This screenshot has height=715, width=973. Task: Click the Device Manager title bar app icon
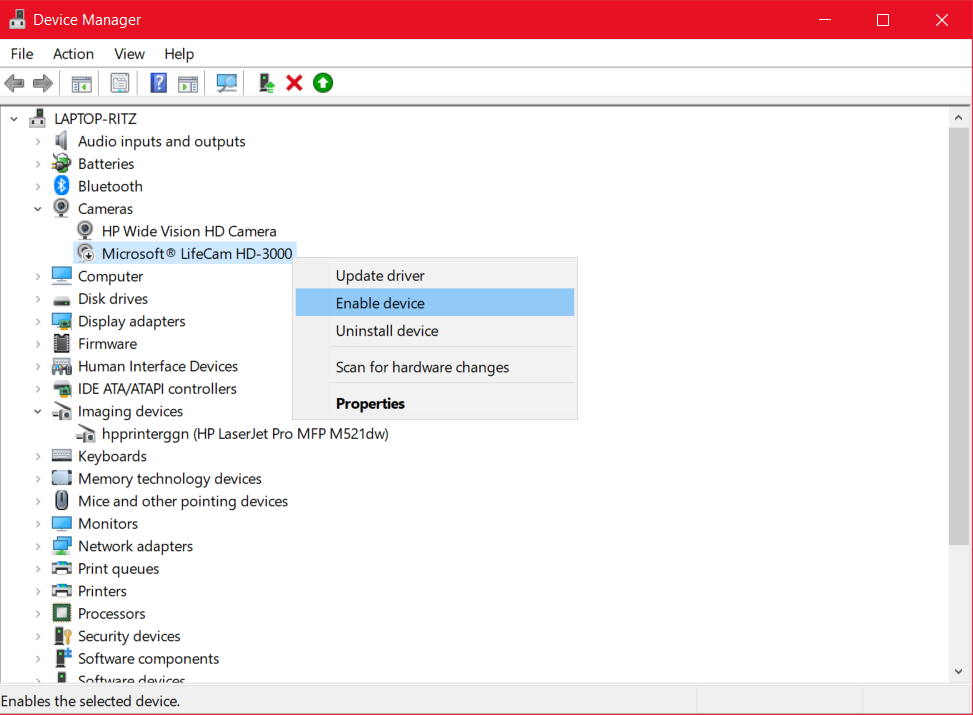17,19
